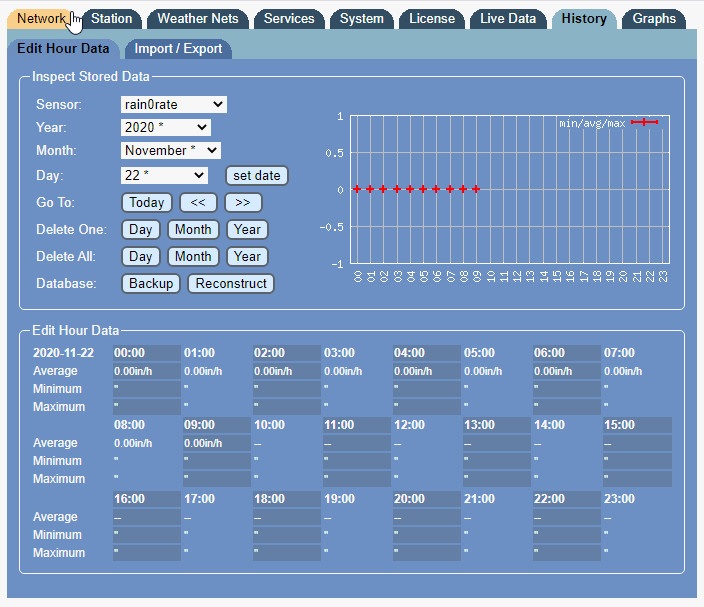Click the 00:00 Average value field

pyautogui.click(x=147, y=371)
